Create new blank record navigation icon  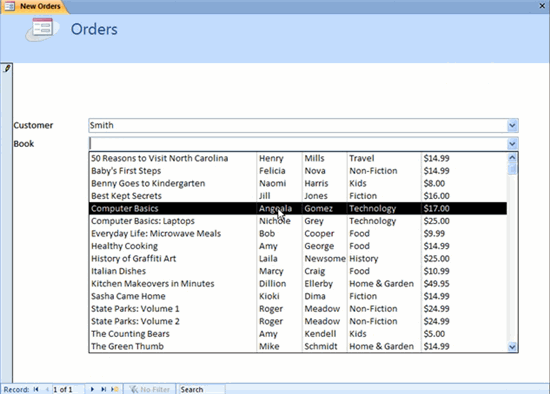pos(115,389)
